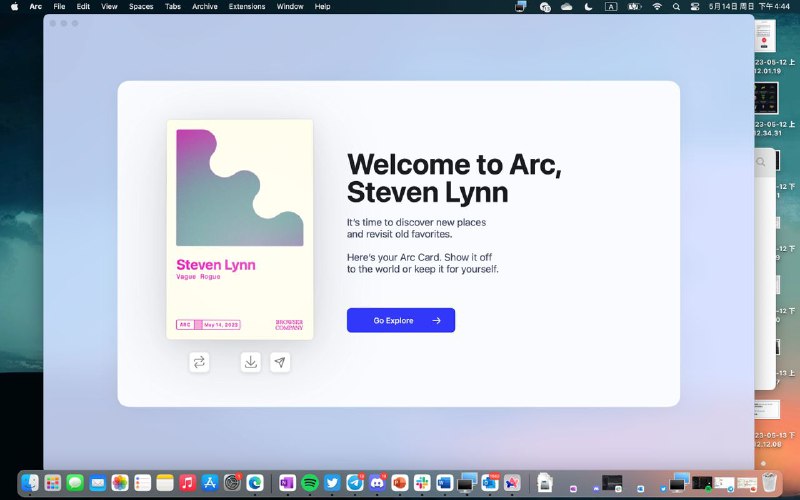The height and width of the screenshot is (500, 800).
Task: Open the Arc app menu
Action: point(36,6)
